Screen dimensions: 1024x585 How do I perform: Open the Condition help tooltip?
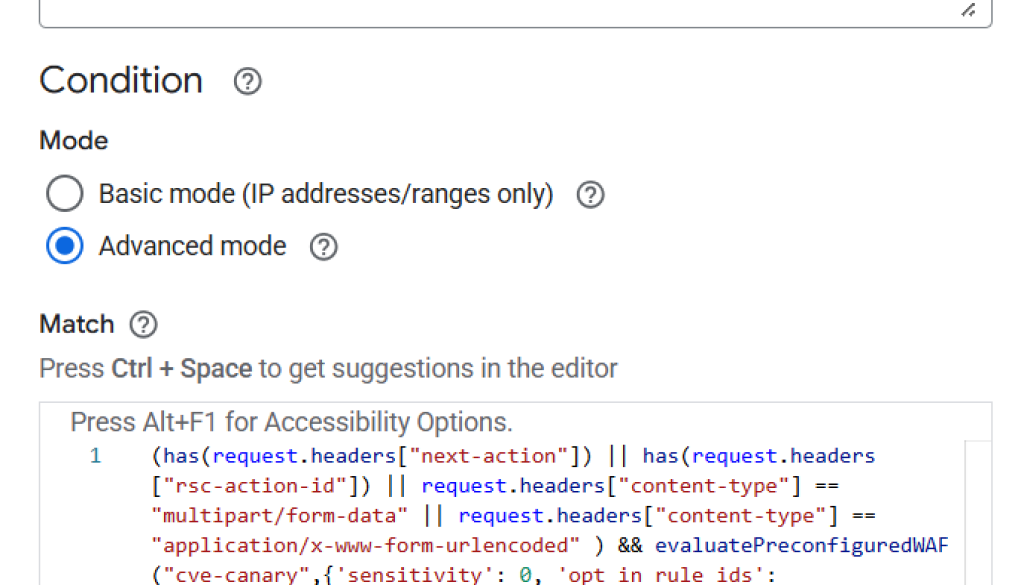tap(246, 82)
